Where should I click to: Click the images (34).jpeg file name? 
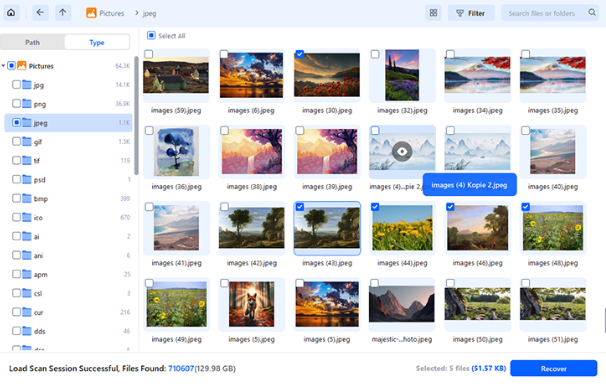coord(477,110)
